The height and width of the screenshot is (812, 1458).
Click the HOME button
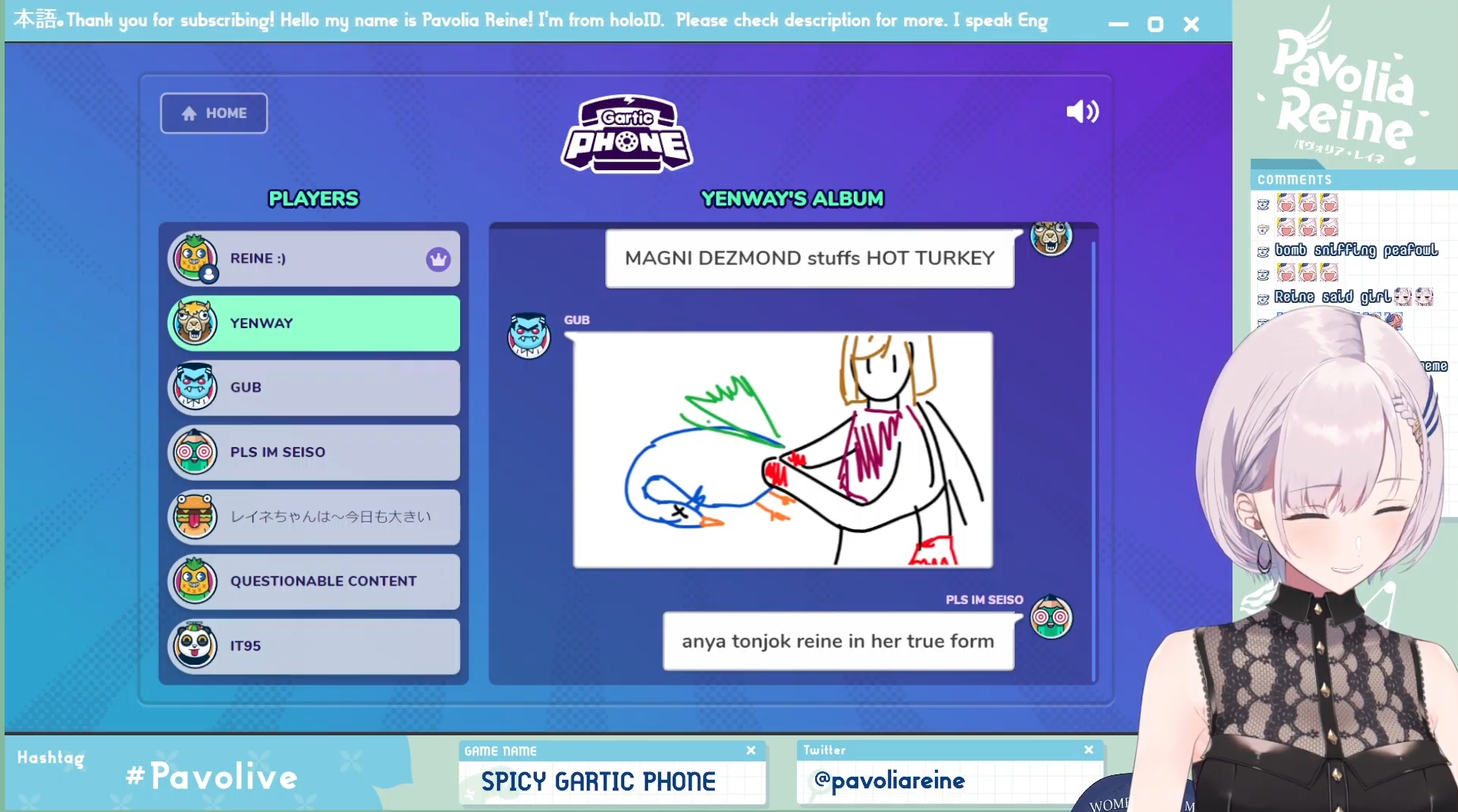(214, 113)
